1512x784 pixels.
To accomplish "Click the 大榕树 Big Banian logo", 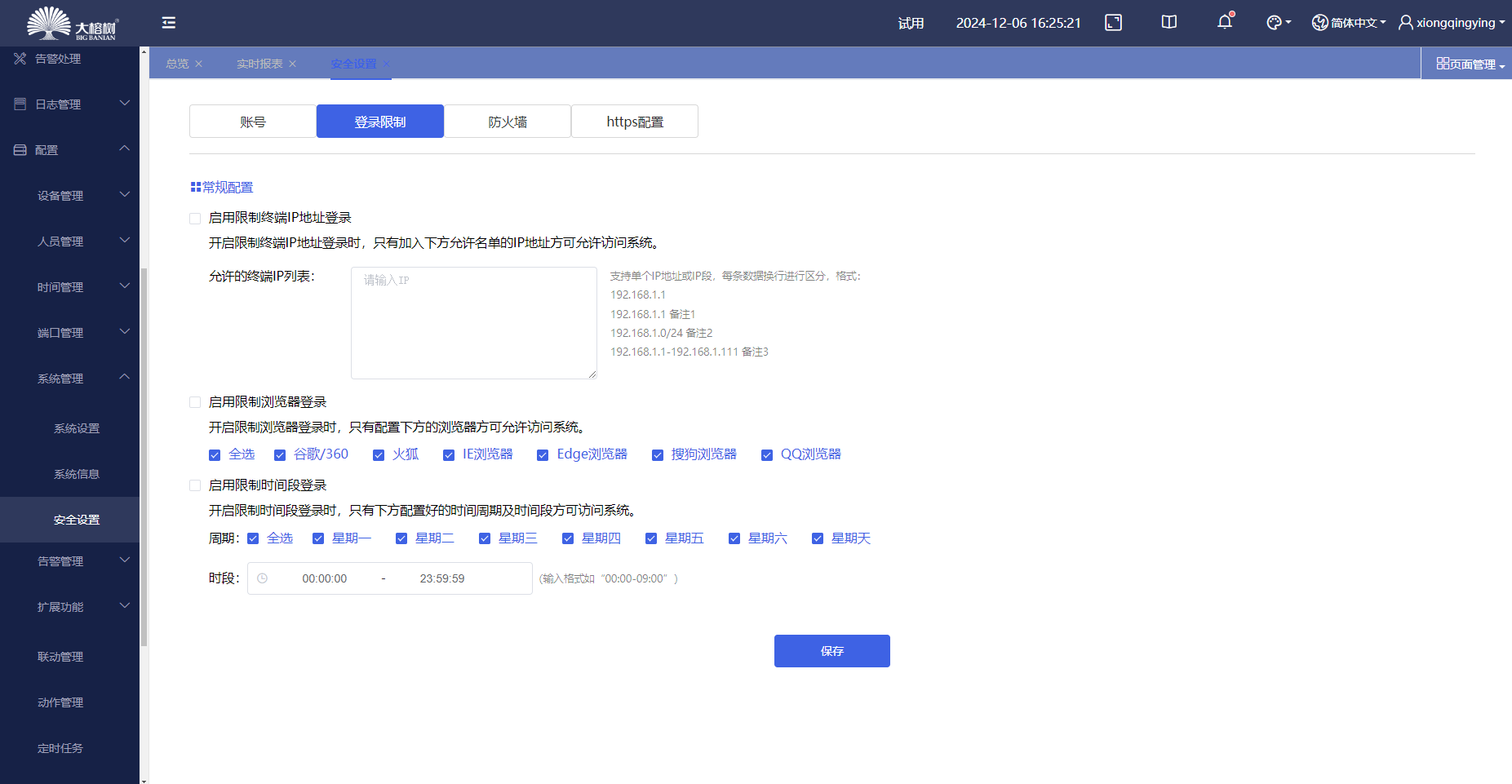I will click(72, 23).
